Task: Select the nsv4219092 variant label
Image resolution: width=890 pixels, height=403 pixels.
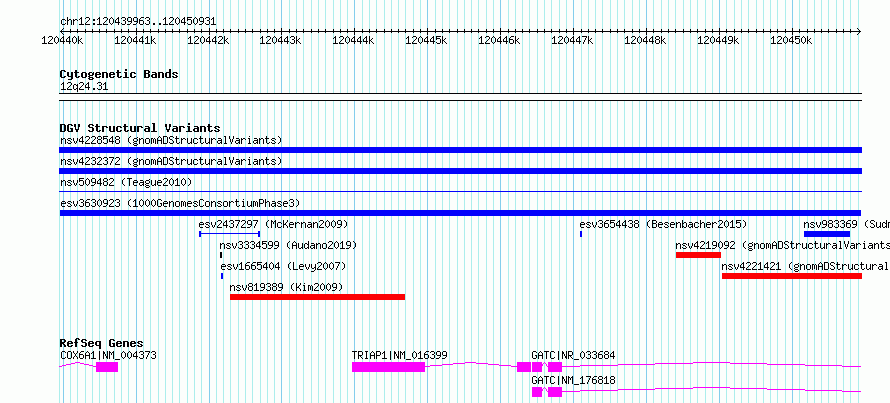Action: pyautogui.click(x=782, y=245)
